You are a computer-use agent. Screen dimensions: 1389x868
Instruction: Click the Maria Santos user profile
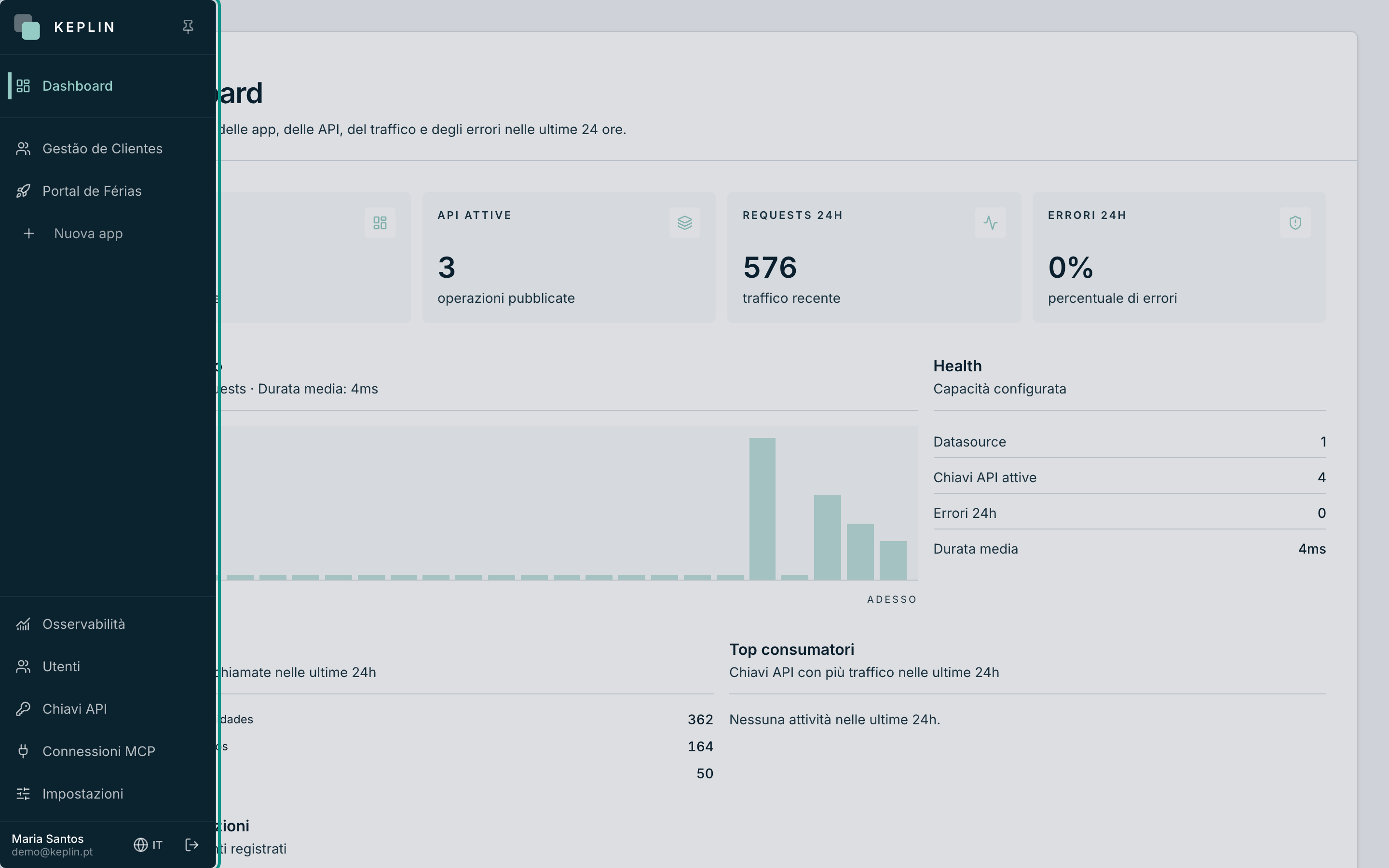(x=52, y=845)
